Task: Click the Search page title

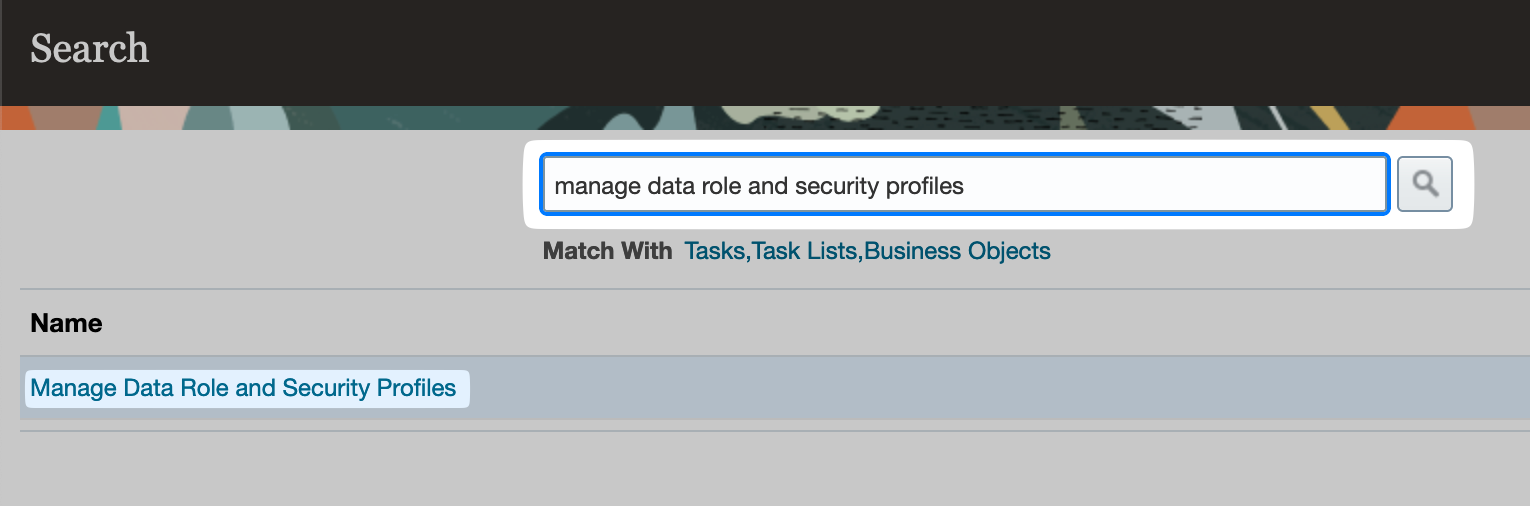Action: [90, 48]
